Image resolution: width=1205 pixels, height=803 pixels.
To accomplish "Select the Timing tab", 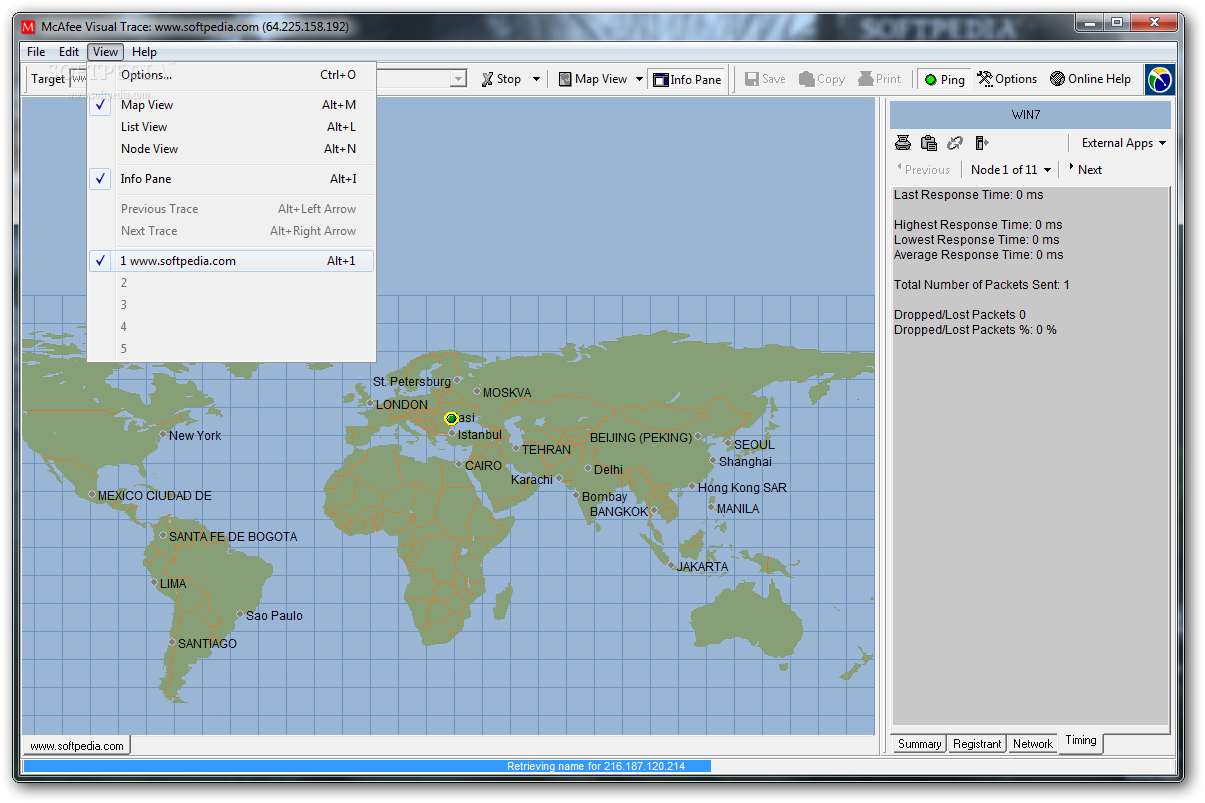I will tap(1081, 741).
